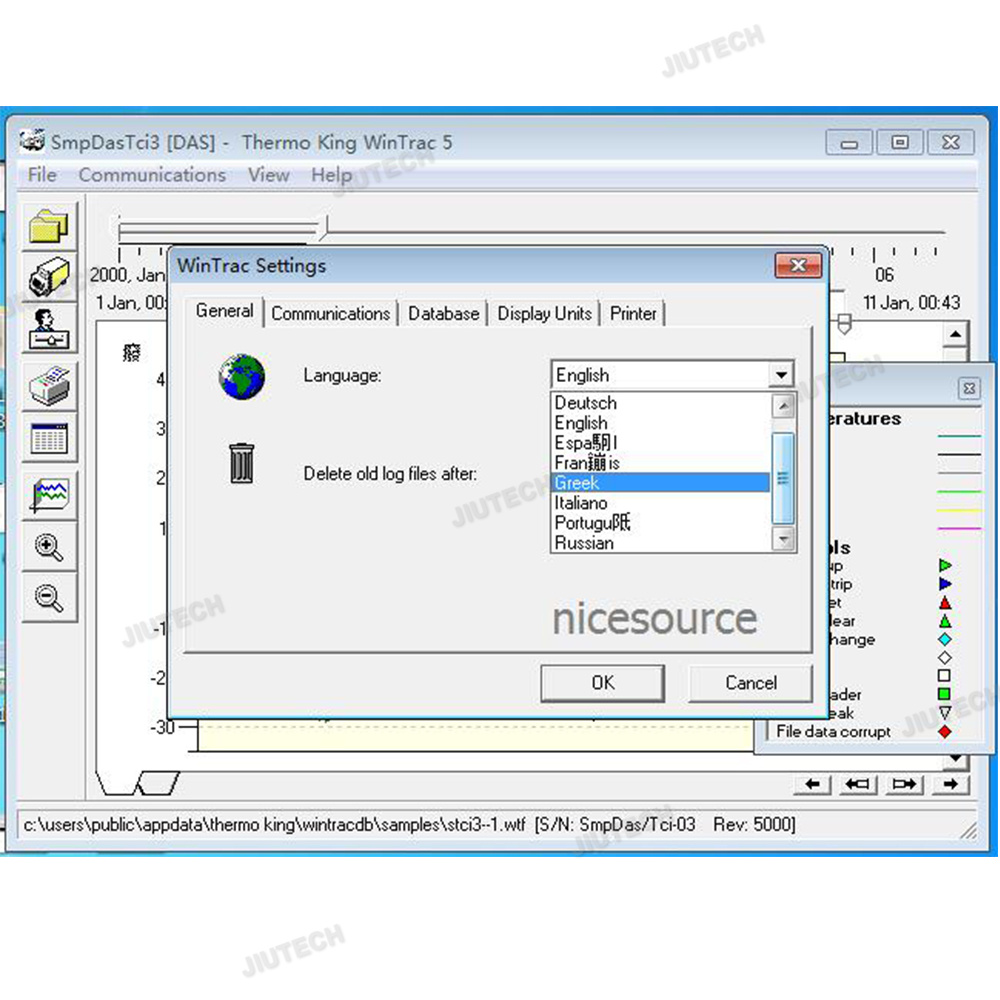Open the File menu
The width and height of the screenshot is (1000, 1000).
tap(42, 175)
